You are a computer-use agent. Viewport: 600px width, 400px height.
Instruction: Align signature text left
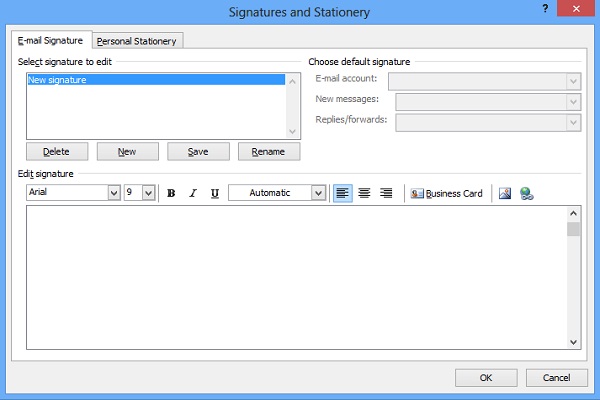(x=342, y=193)
